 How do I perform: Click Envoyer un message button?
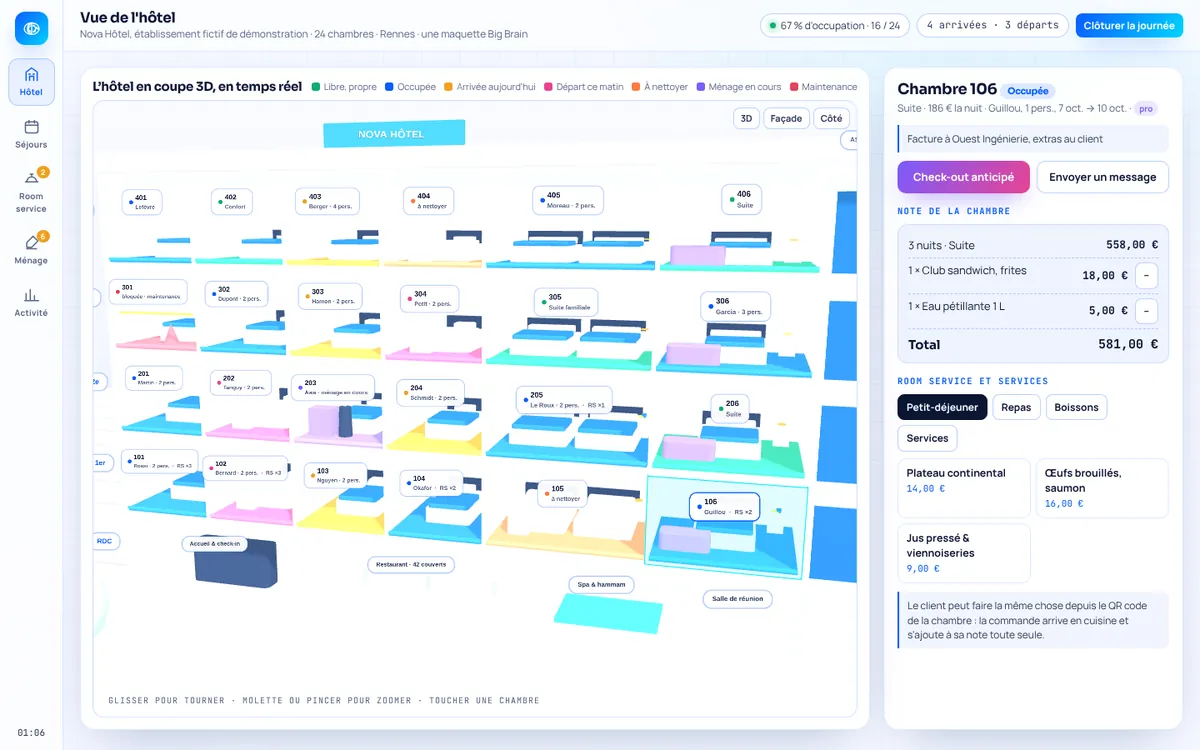1102,177
